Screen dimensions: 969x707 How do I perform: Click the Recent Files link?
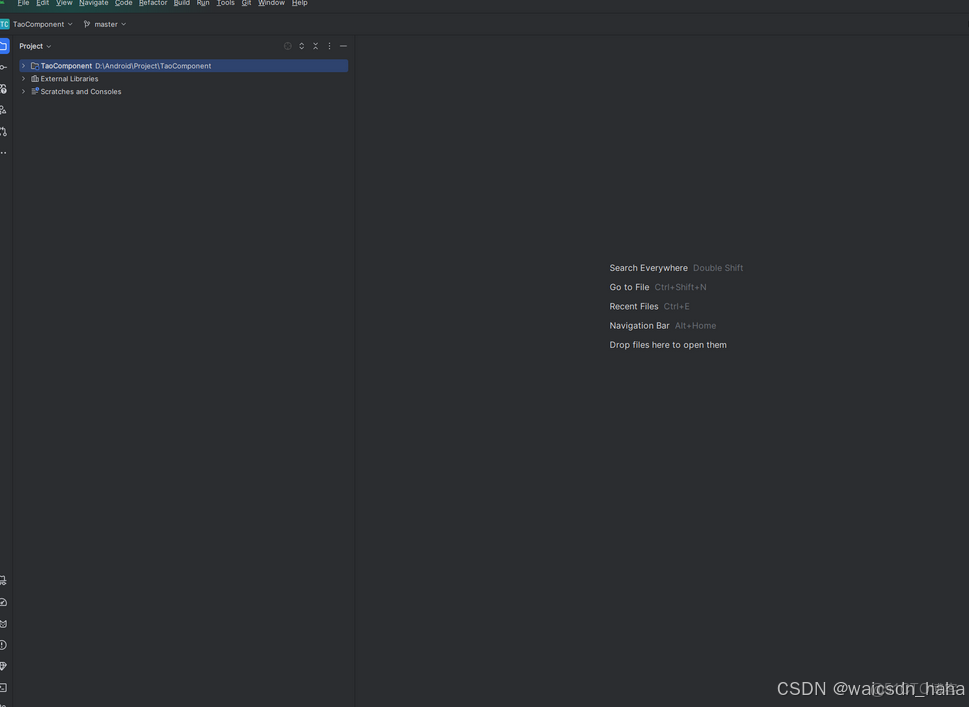(x=633, y=306)
